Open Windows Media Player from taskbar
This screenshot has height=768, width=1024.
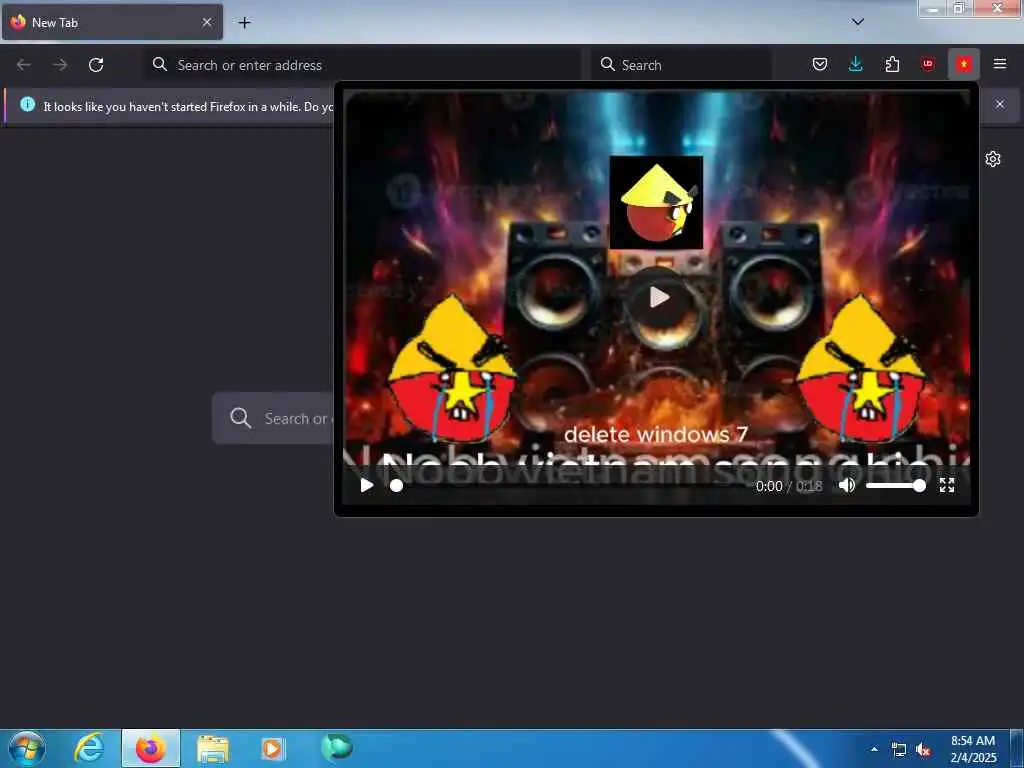273,748
